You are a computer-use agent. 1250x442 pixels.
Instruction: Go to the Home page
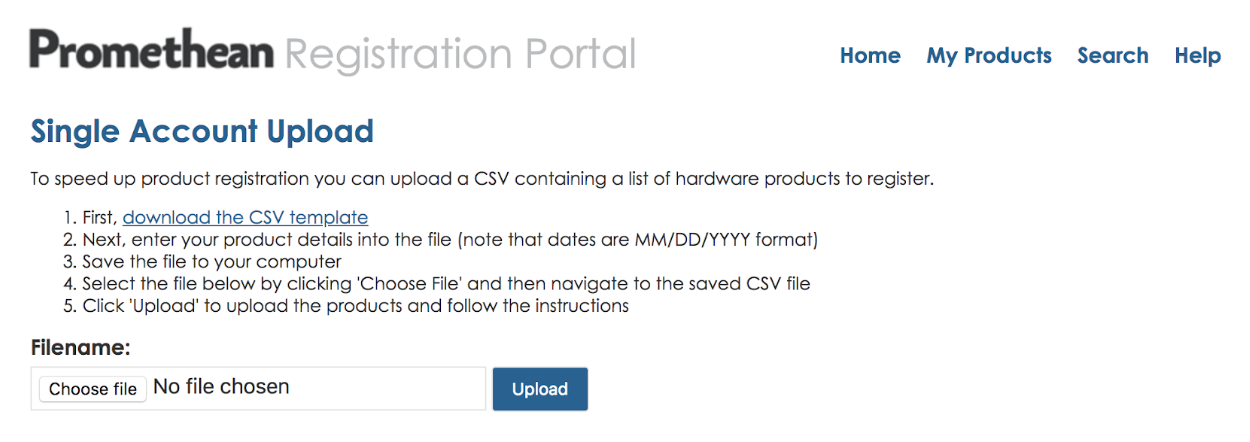coord(870,56)
